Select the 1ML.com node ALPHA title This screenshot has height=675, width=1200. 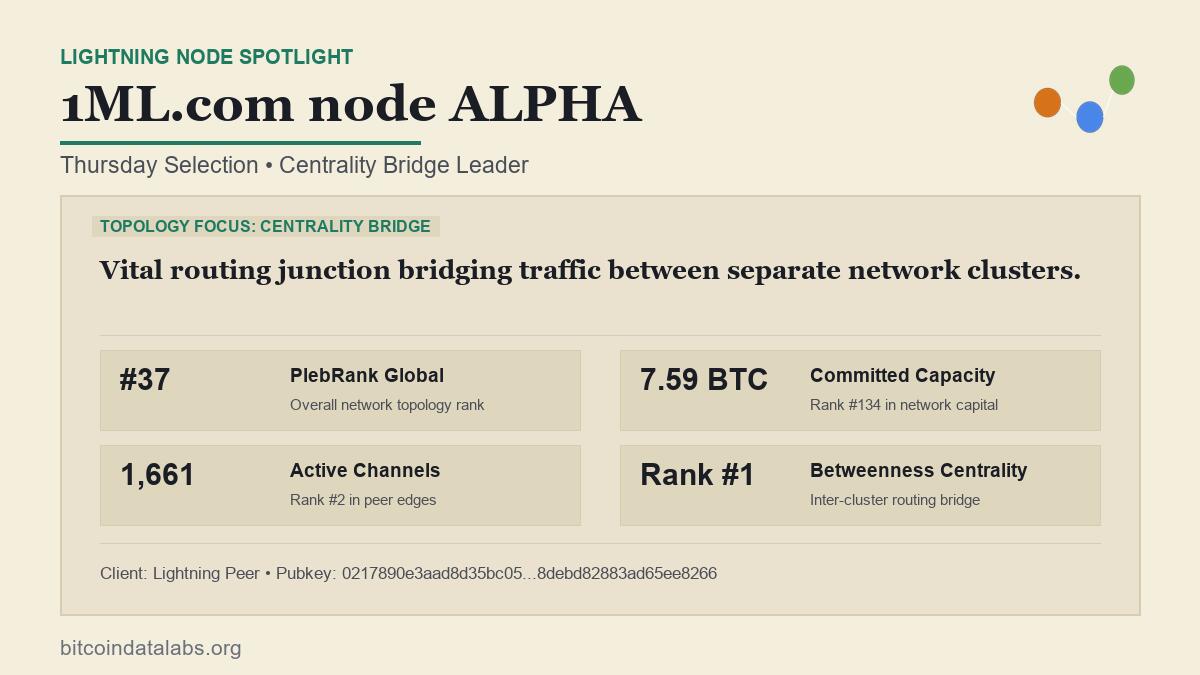[x=351, y=104]
